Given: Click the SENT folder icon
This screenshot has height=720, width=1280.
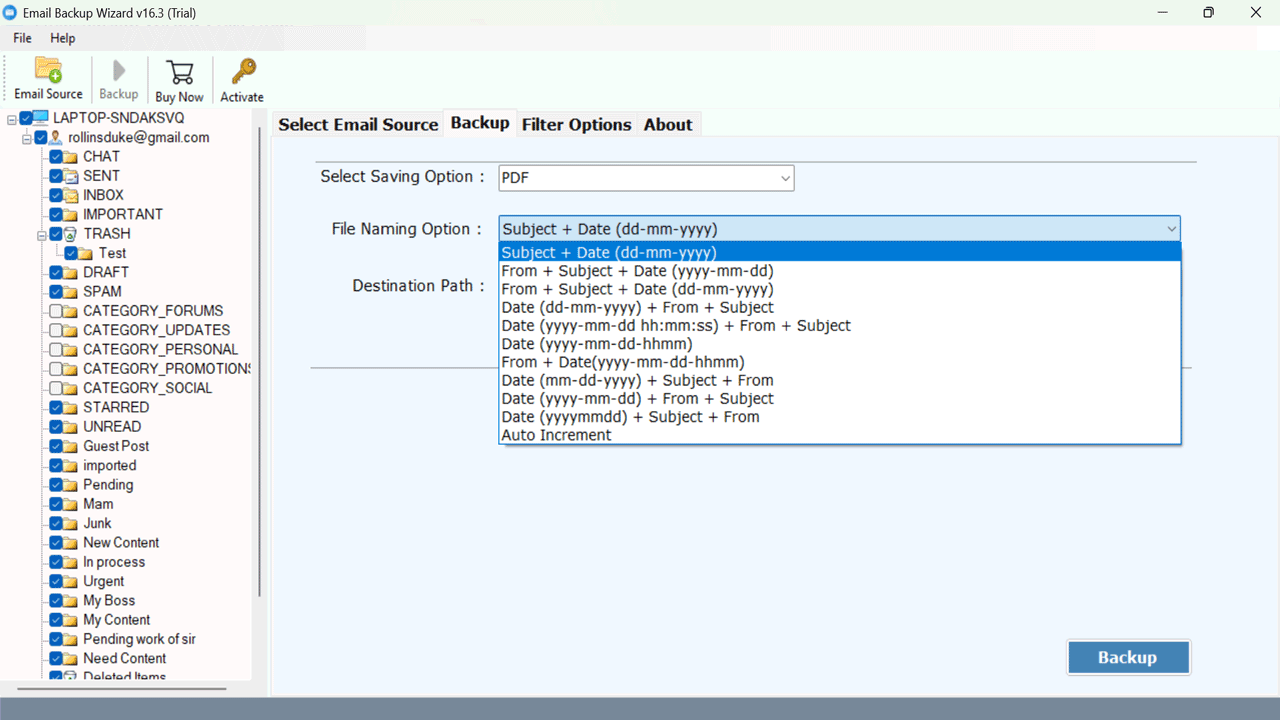Looking at the screenshot, I should coord(71,176).
